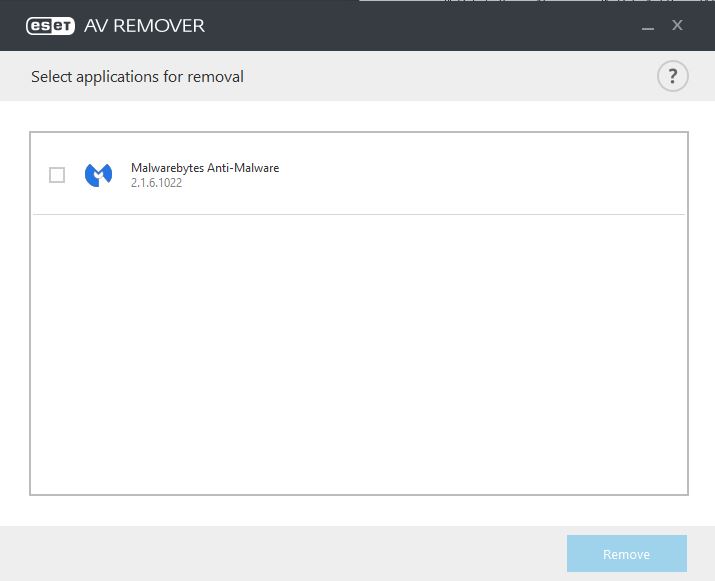This screenshot has height=581, width=715.
Task: Select the Malwarebytes Anti-Malware name text
Action: pos(205,168)
